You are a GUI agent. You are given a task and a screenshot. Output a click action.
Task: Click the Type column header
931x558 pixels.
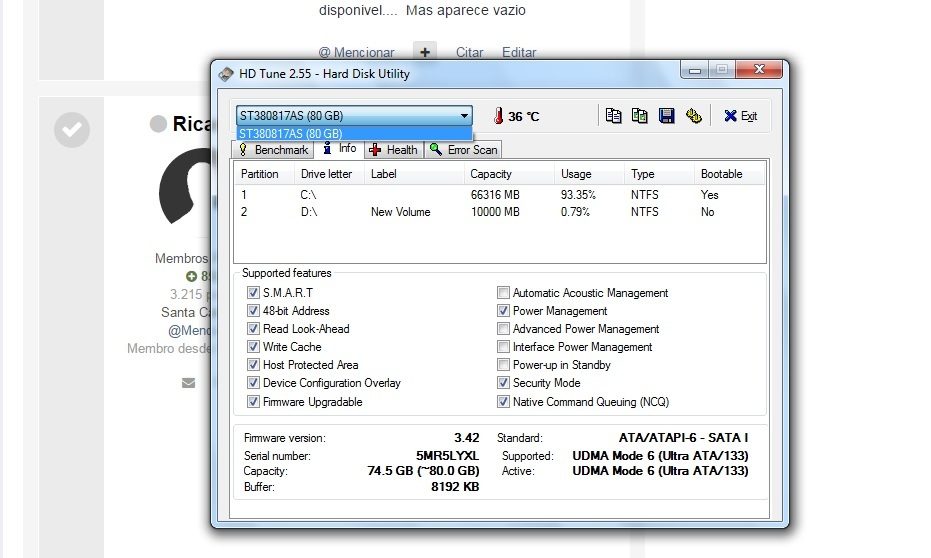(x=659, y=174)
